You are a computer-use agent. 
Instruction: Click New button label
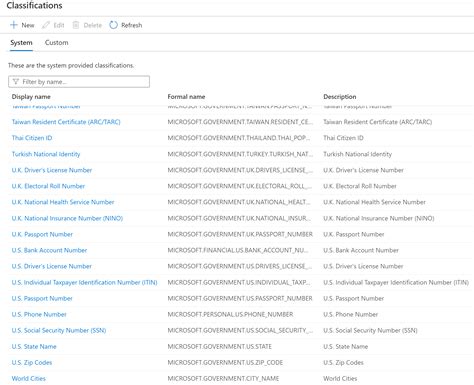click(28, 25)
